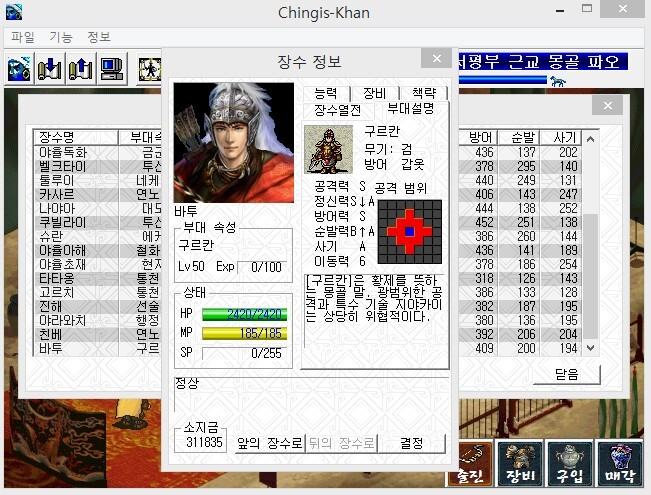The height and width of the screenshot is (495, 651).
Task: Click the 출진 (sortie) button icon
Action: [x=470, y=464]
